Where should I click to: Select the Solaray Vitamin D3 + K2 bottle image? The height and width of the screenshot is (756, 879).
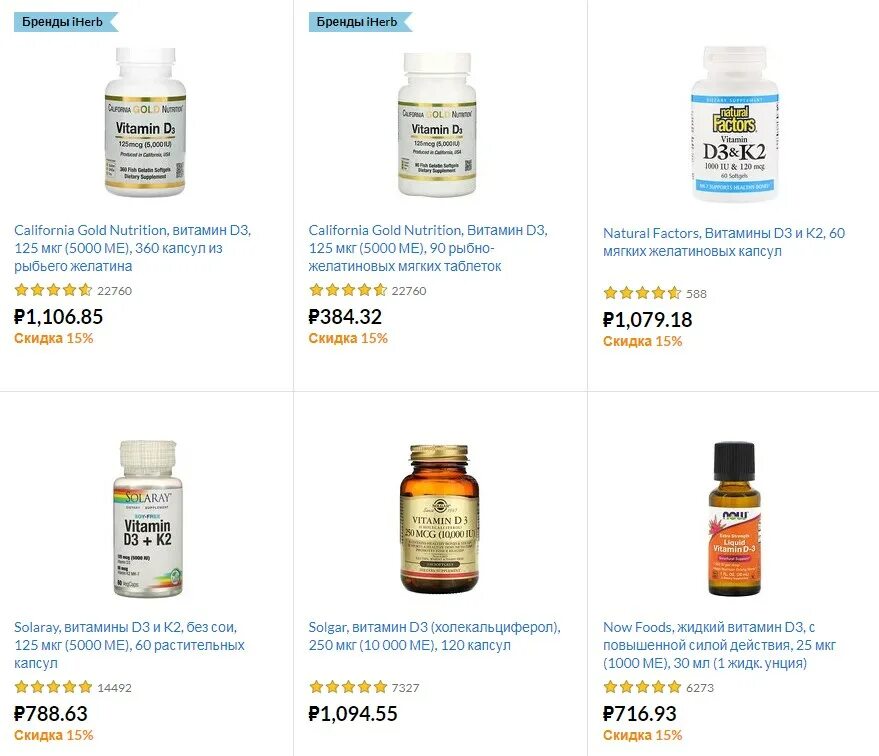[x=148, y=519]
